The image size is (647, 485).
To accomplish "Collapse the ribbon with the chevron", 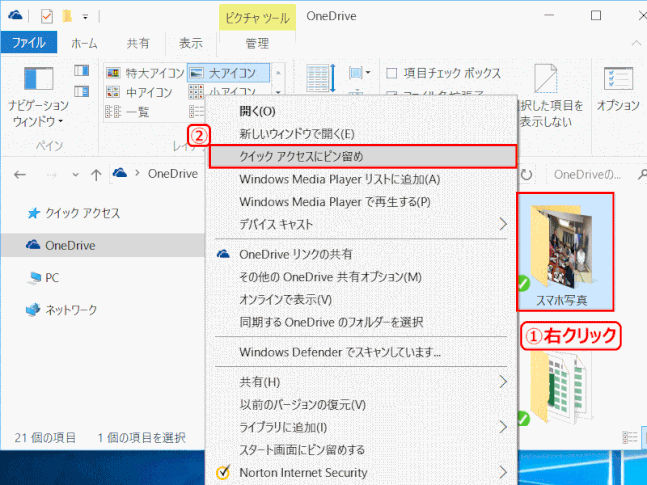I will pos(636,43).
